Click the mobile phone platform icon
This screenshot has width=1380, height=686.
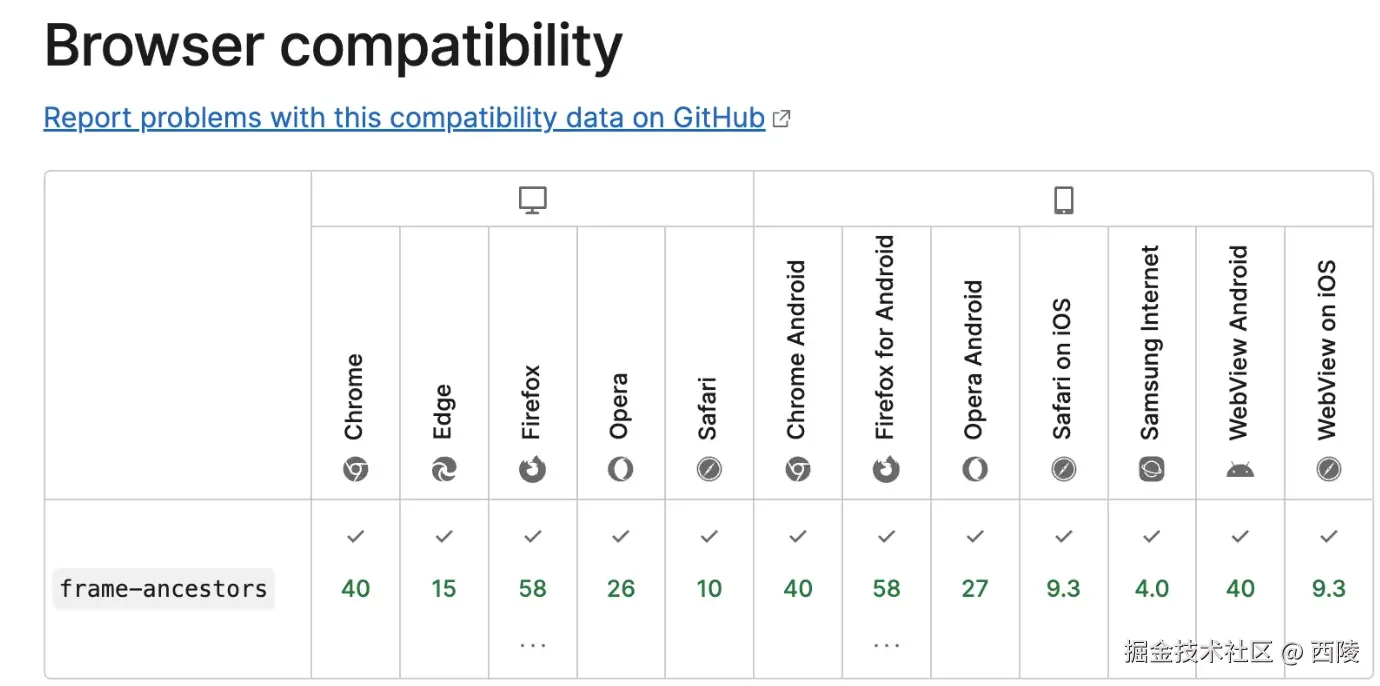[1063, 201]
